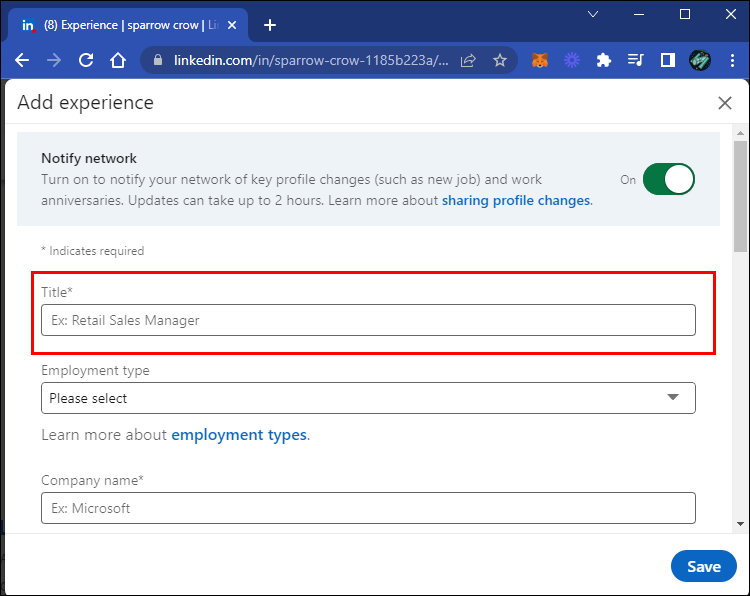
Task: Click the dialog's vertical scrollbar
Action: pos(740,195)
